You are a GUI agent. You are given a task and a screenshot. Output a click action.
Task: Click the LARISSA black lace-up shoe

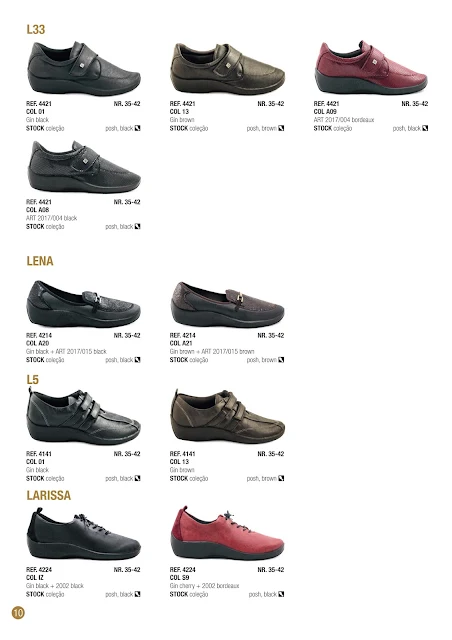click(x=84, y=534)
